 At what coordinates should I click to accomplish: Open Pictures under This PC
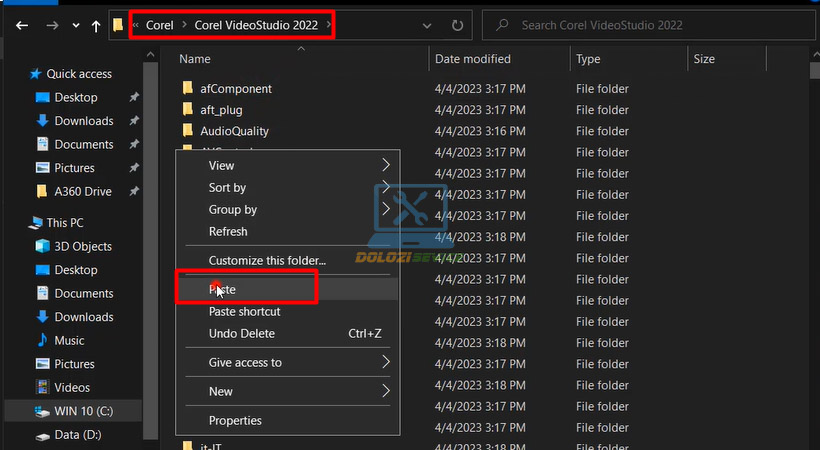click(x=74, y=364)
